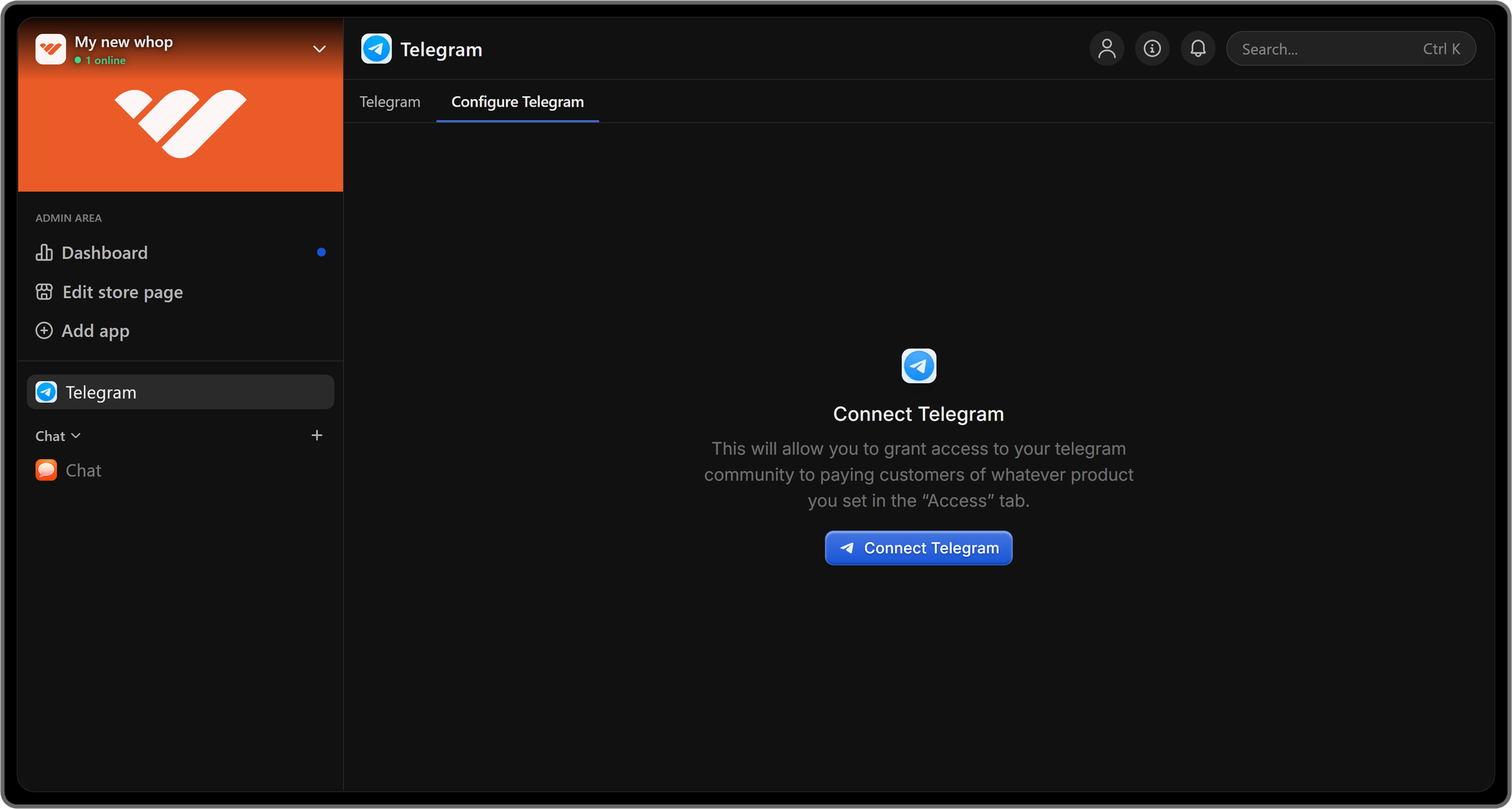The width and height of the screenshot is (1512, 809).
Task: Click the orange Whop banner image
Action: coord(180,132)
